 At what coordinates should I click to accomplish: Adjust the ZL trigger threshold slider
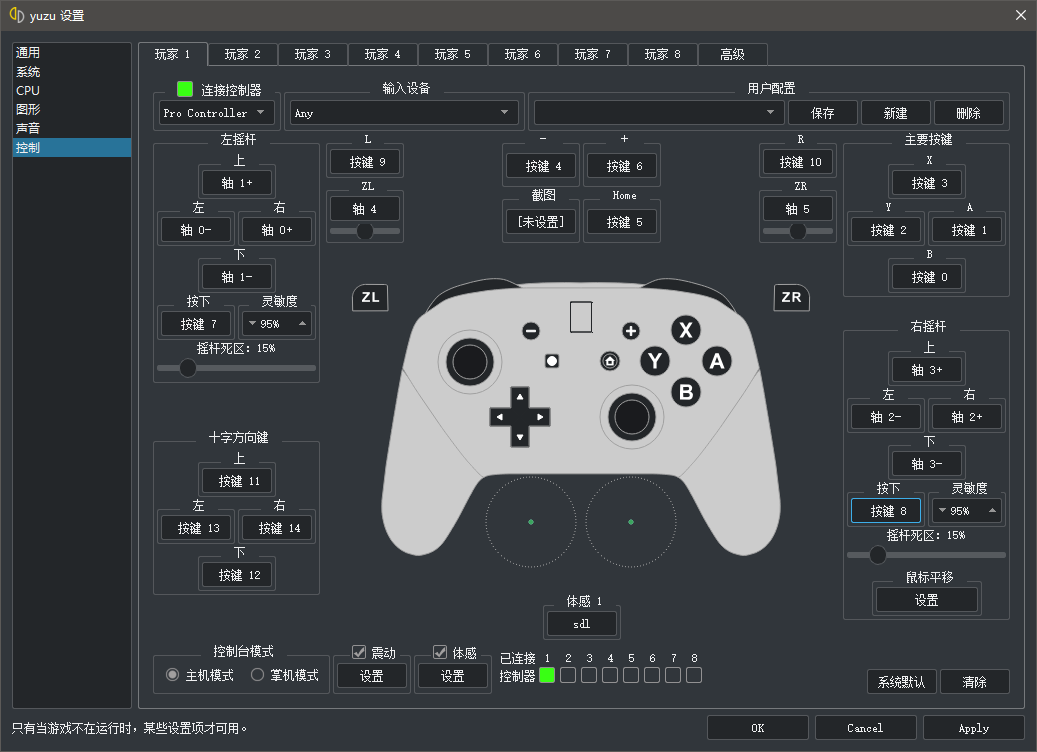coord(365,231)
